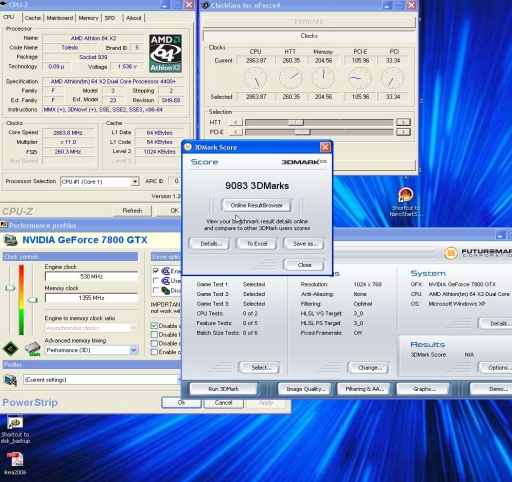The height and width of the screenshot is (482, 512).
Task: Click the Filtering & AA button
Action: pyautogui.click(x=364, y=389)
